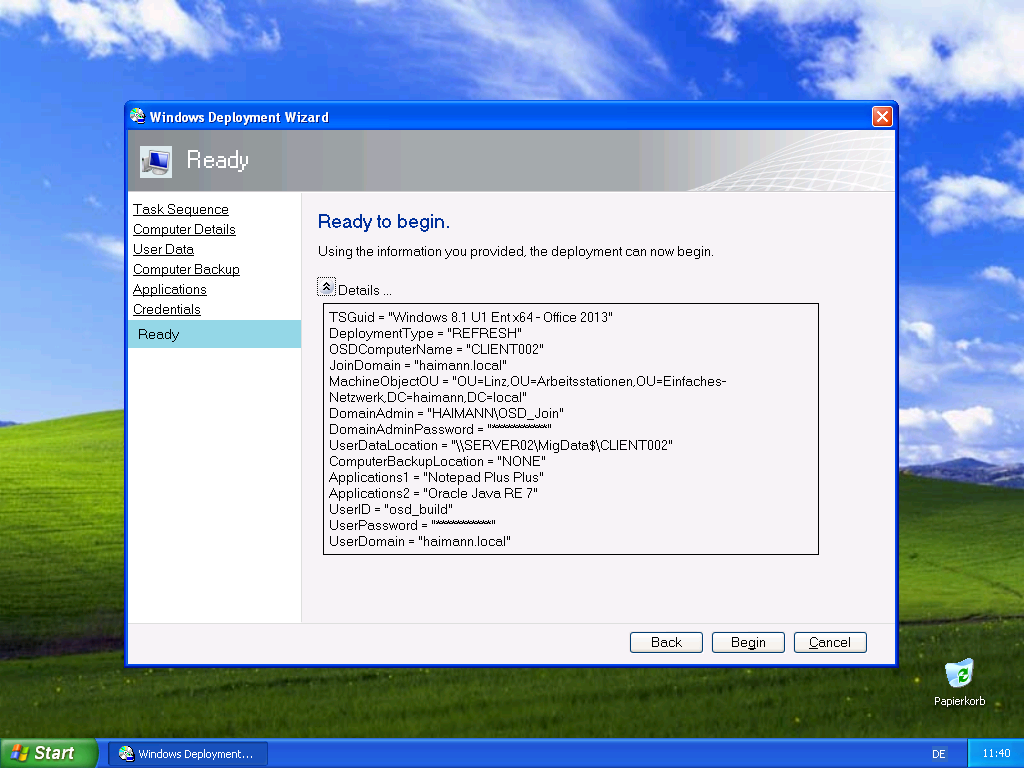Click the wizard title bar icon
Image resolution: width=1024 pixels, height=768 pixels.
tap(137, 116)
